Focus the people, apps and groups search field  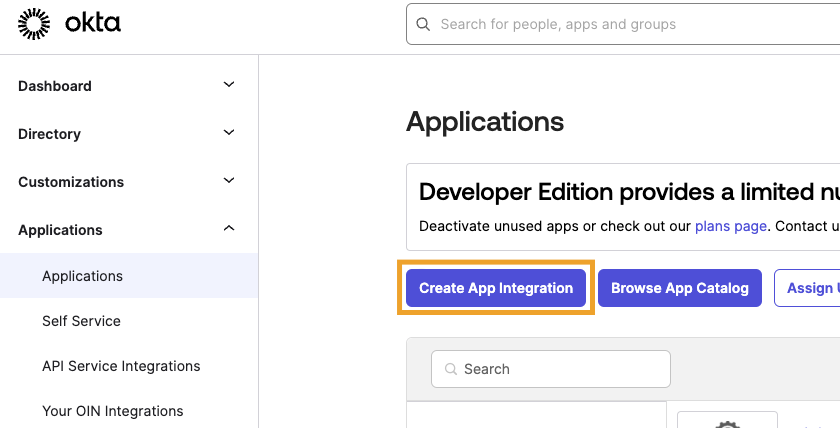(622, 24)
